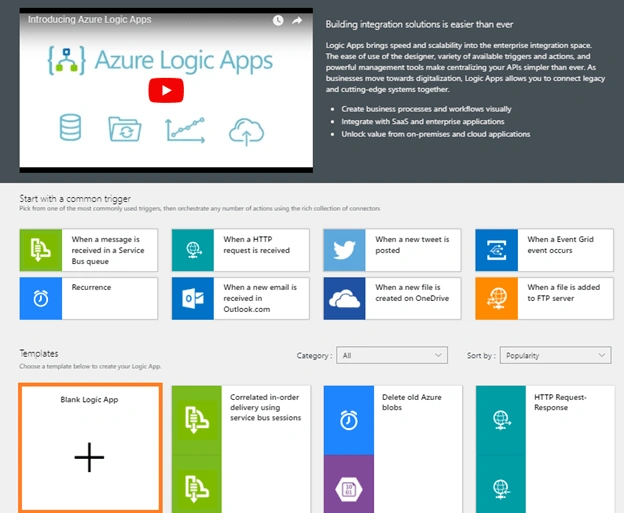Click top globe icon in HTTP Request-Response template
624x513 pixels.
[x=501, y=420]
